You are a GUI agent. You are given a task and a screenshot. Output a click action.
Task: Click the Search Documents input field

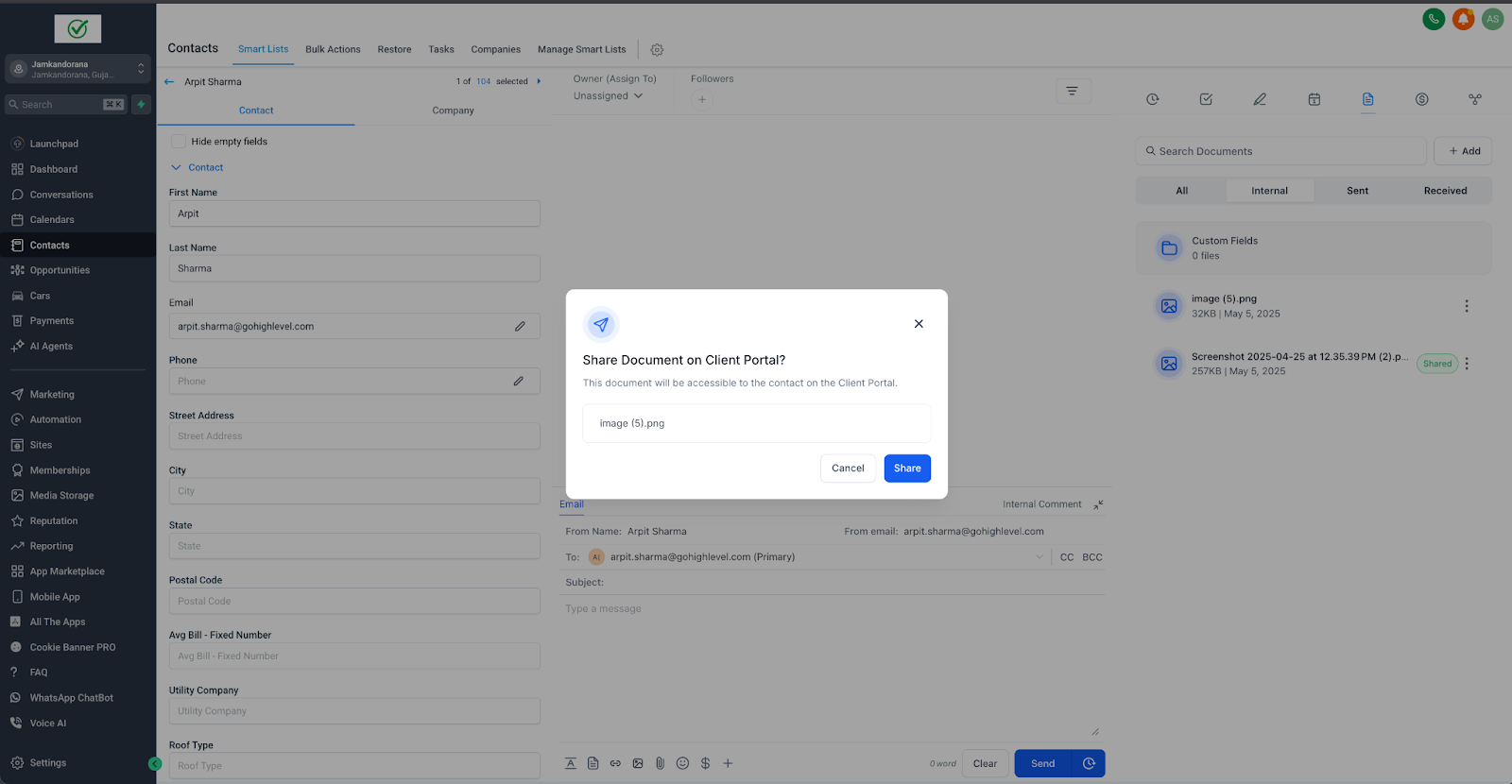1280,151
